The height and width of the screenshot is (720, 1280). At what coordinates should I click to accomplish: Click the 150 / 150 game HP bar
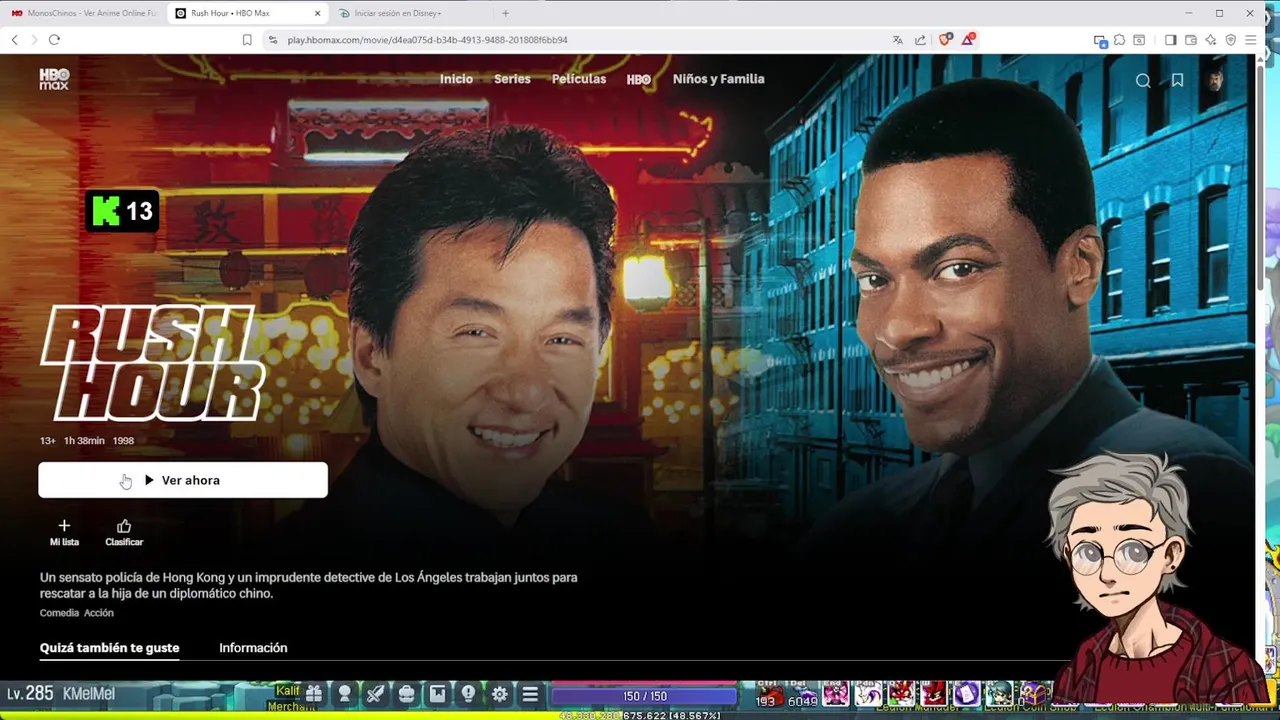(645, 696)
